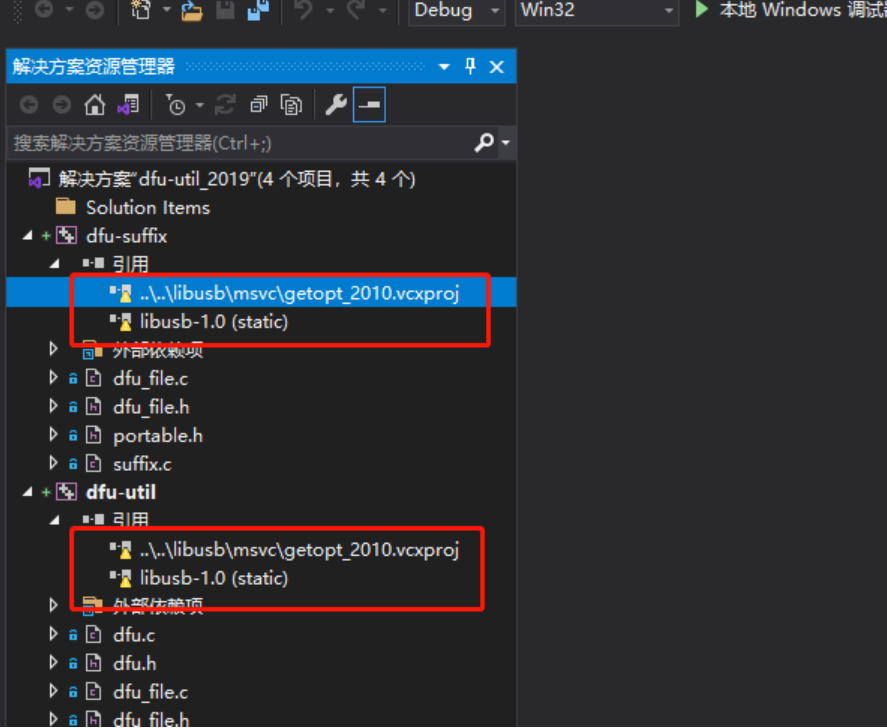
Task: Toggle the pin on the Solution Explorer panel
Action: tap(469, 66)
